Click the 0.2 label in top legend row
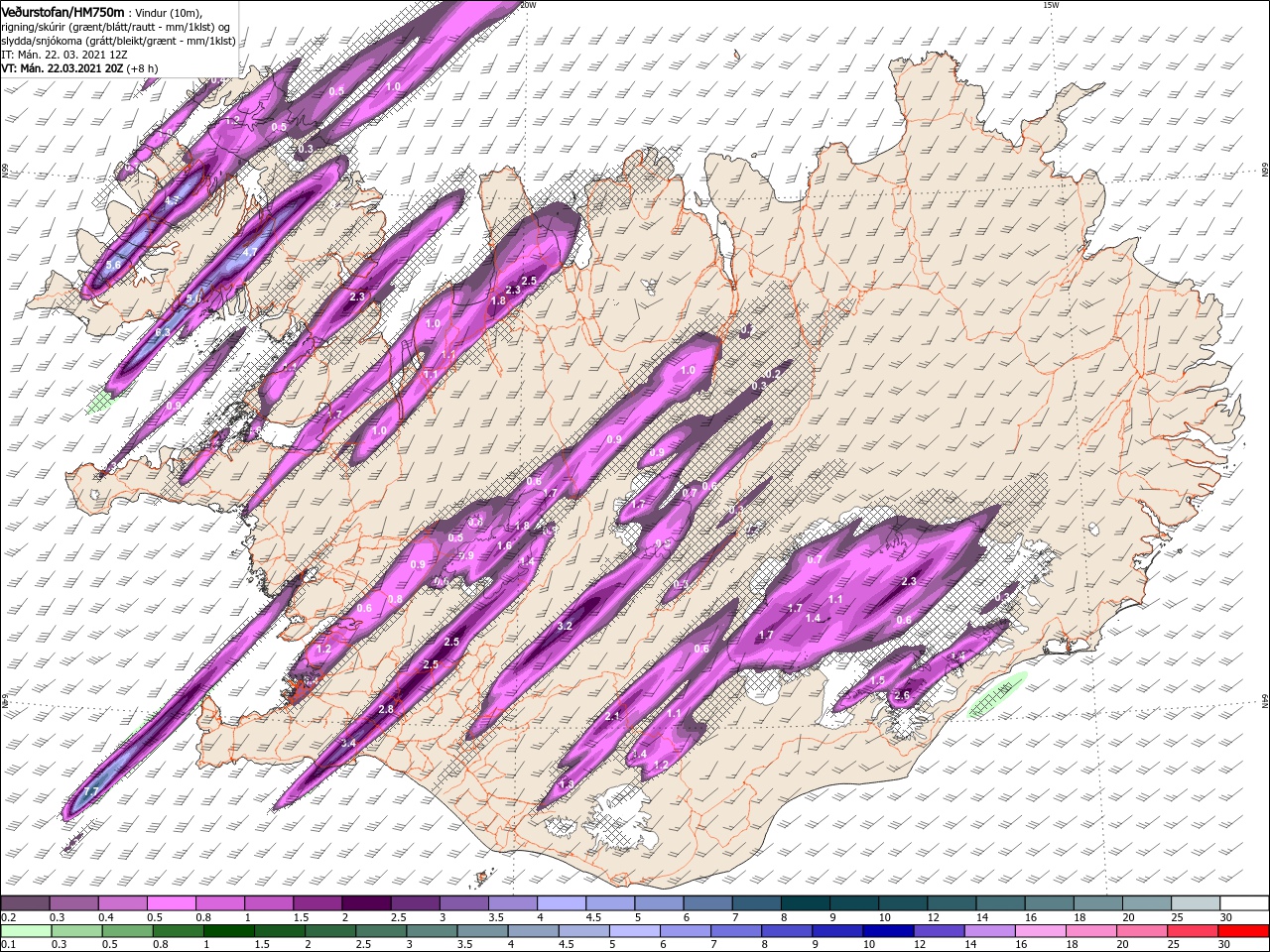The image size is (1270, 952). coord(8,917)
